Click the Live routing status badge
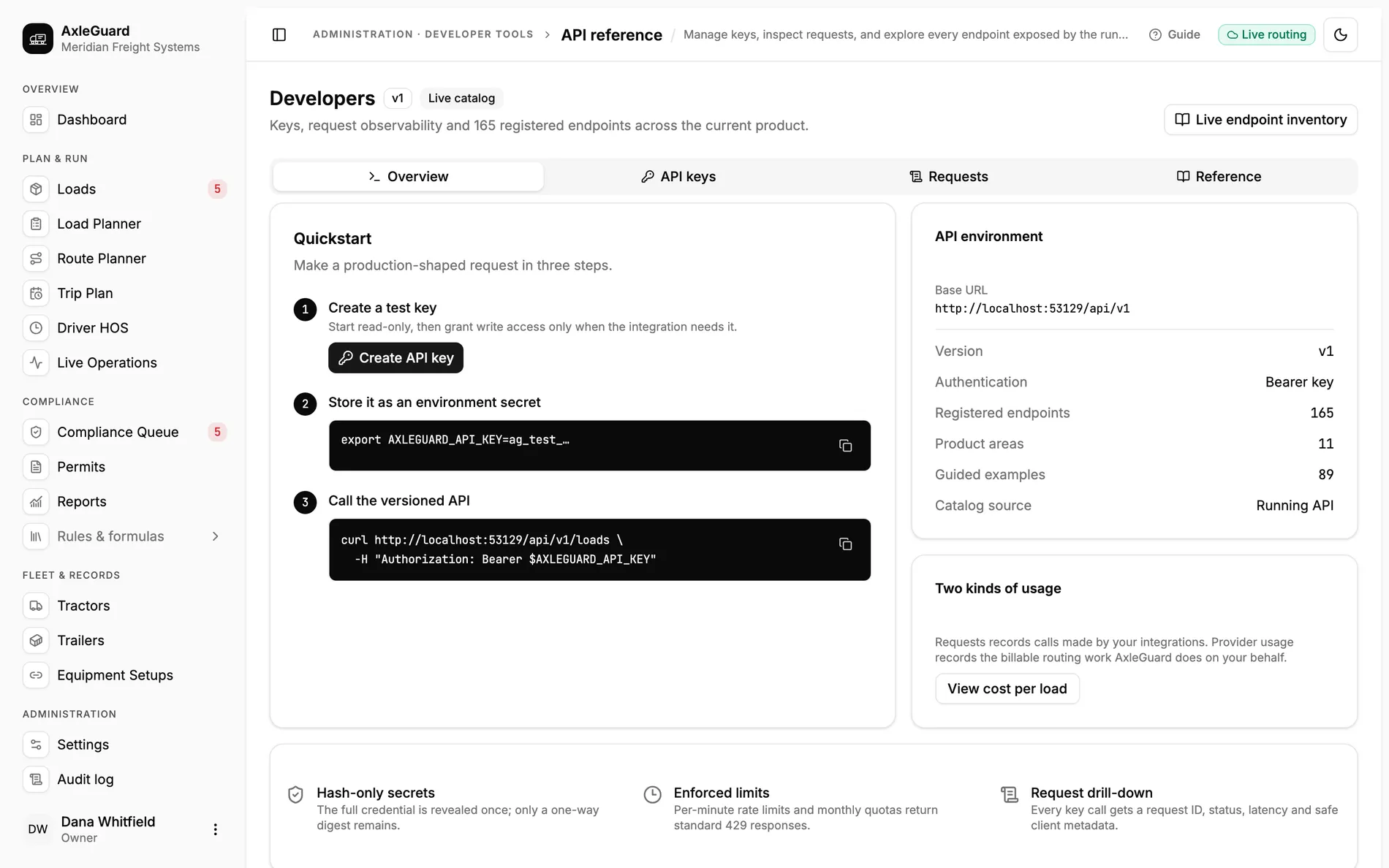The height and width of the screenshot is (868, 1389). click(x=1266, y=34)
